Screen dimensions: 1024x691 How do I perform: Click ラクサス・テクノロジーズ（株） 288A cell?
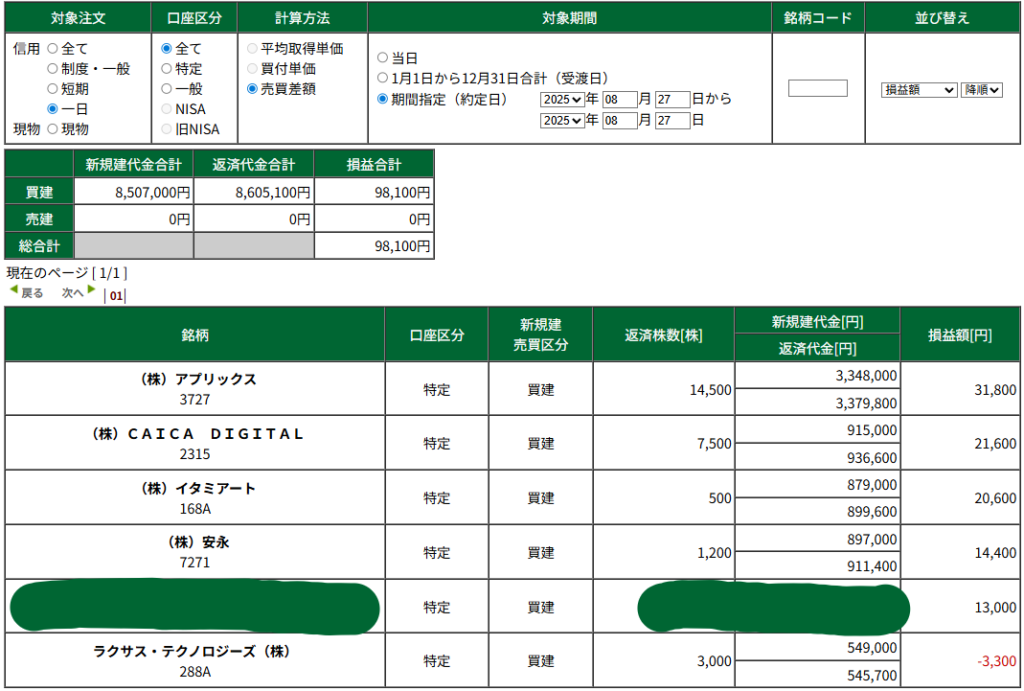tap(195, 661)
